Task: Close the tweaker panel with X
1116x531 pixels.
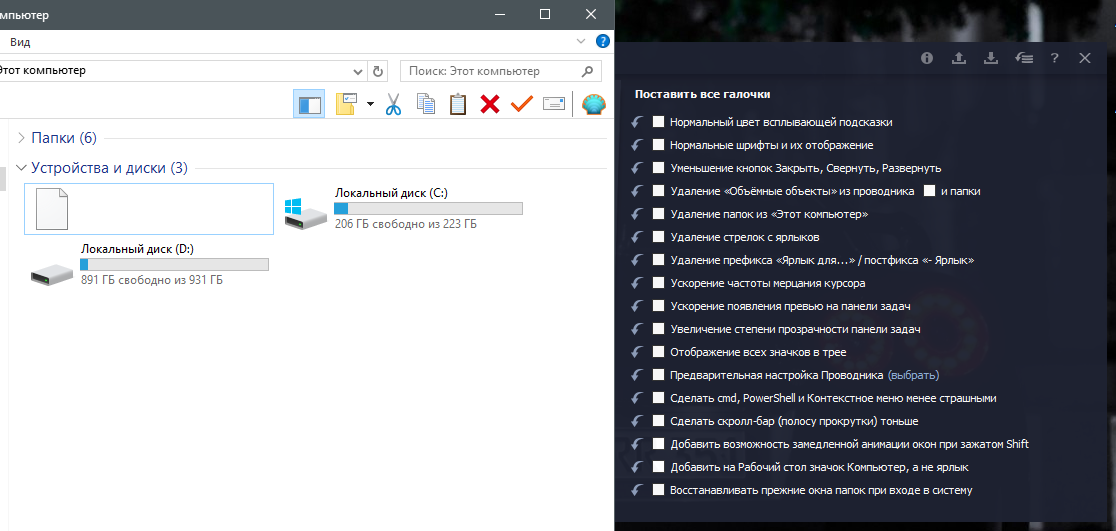Action: (1085, 58)
